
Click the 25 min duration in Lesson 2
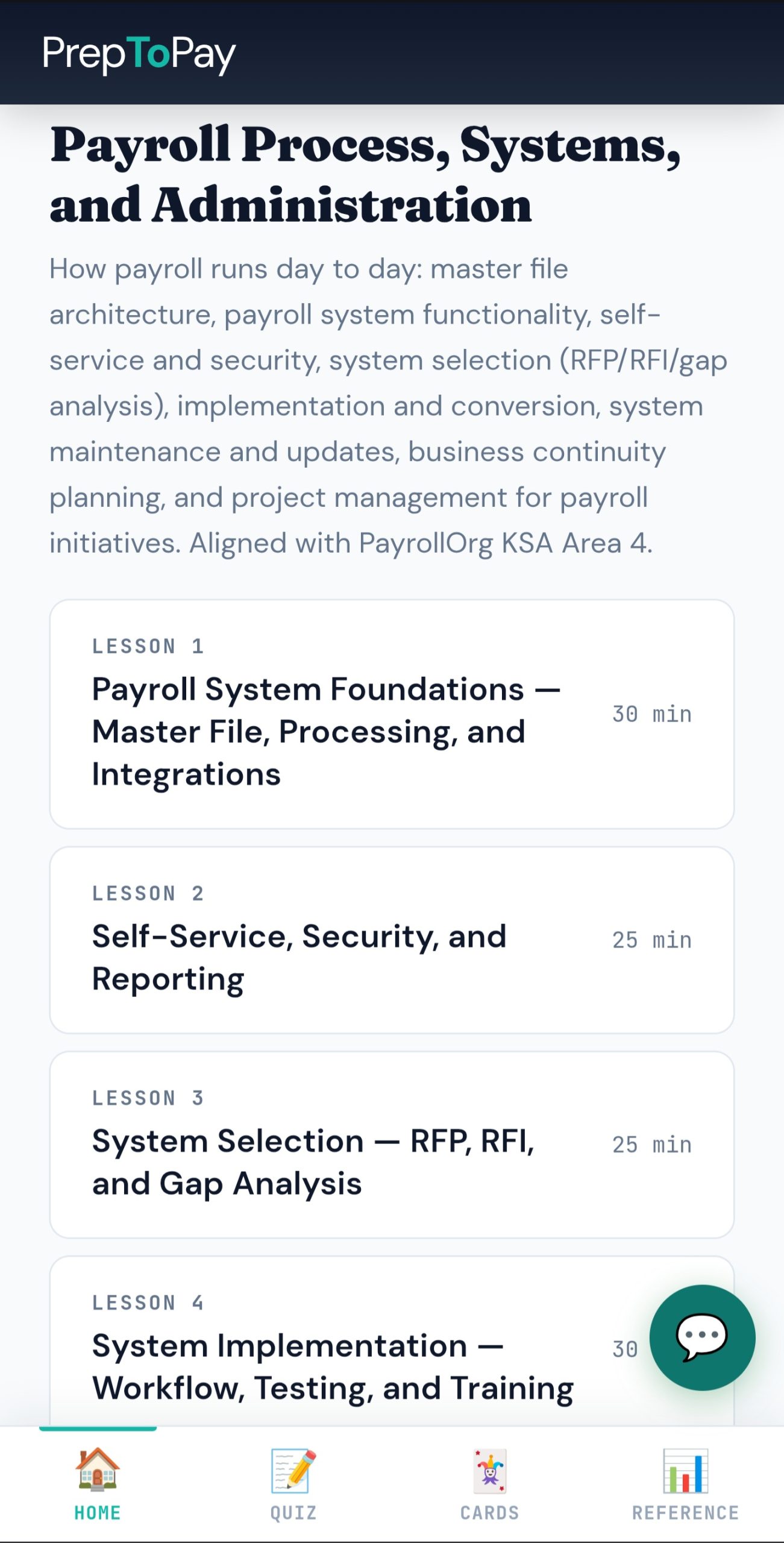pyautogui.click(x=652, y=940)
